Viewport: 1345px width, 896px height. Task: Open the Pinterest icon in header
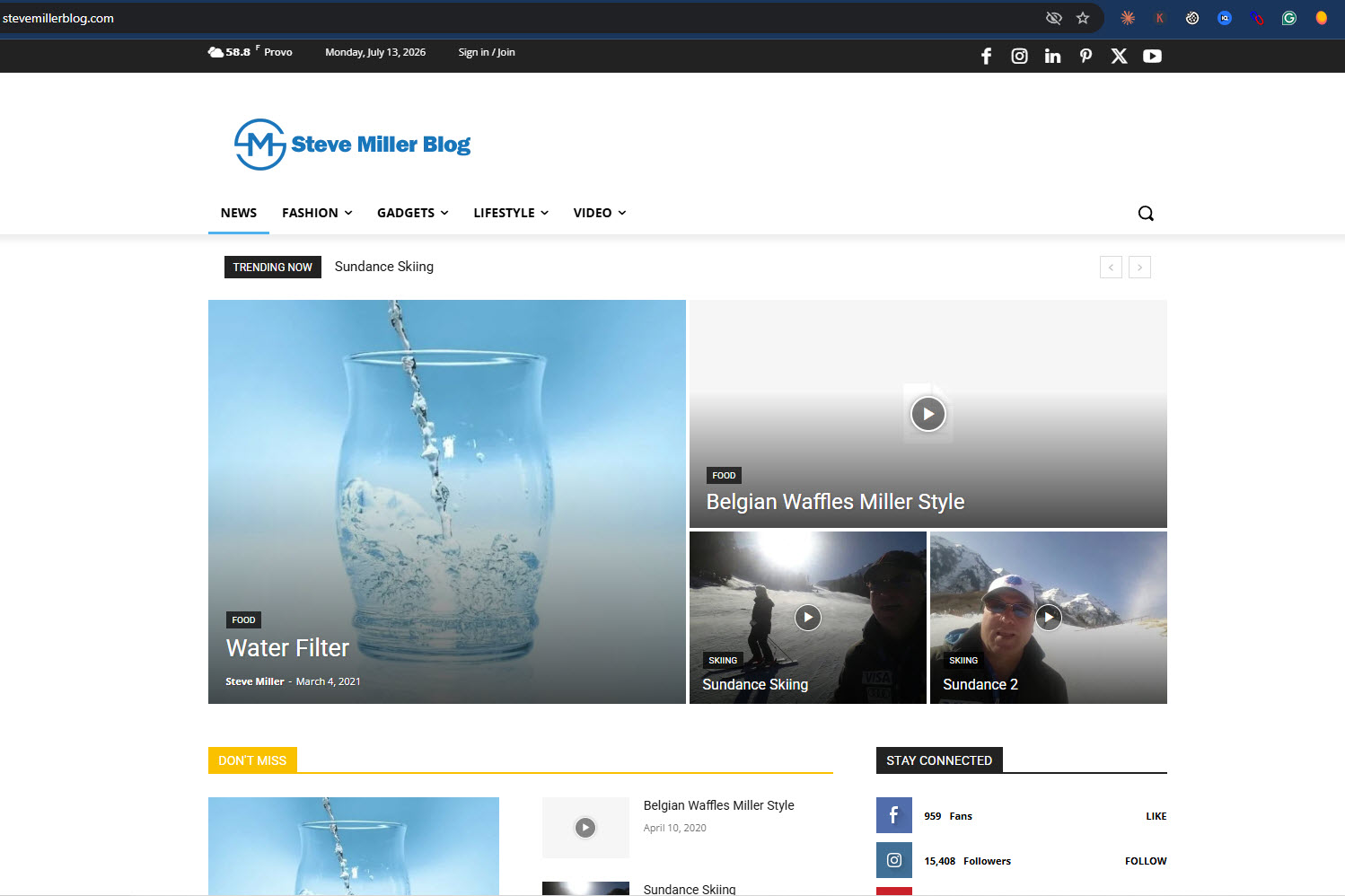pyautogui.click(x=1086, y=56)
